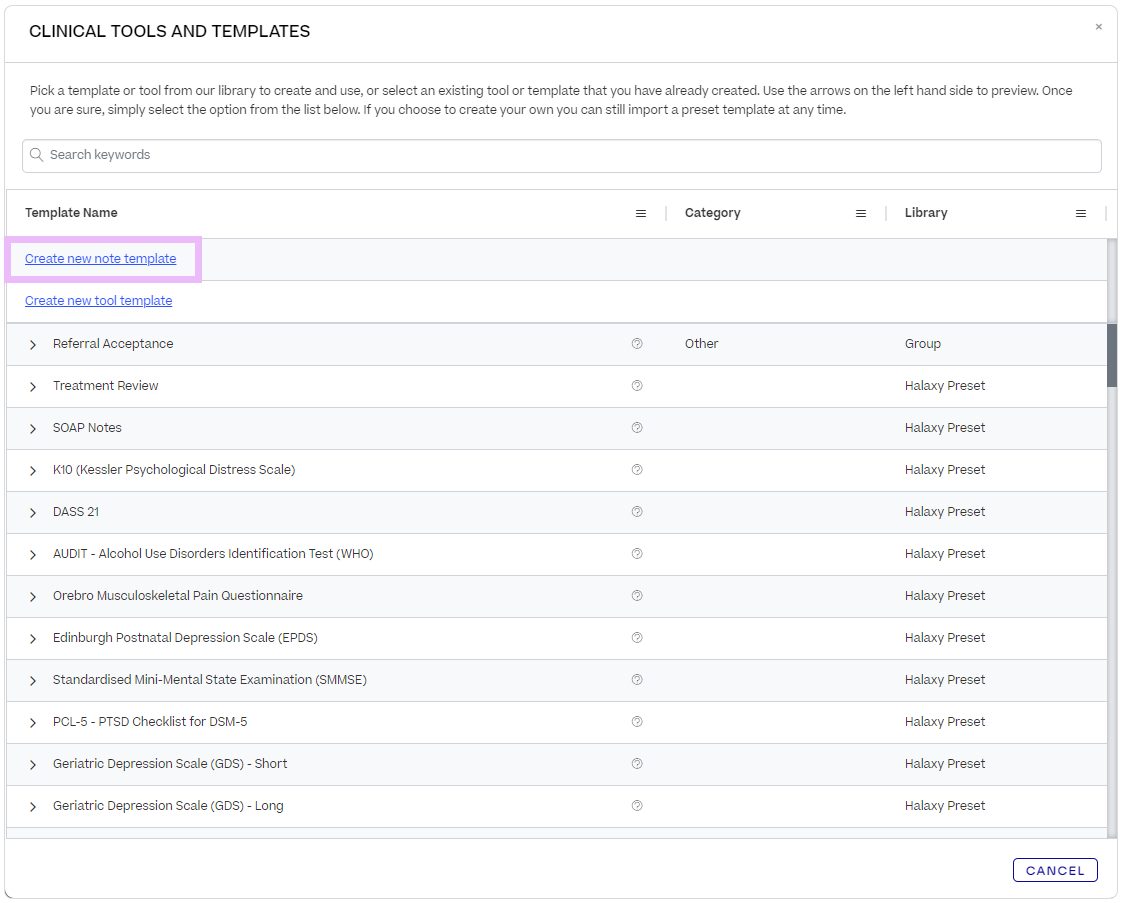1122x903 pixels.
Task: Select the Referral Acceptance template name
Action: tap(113, 343)
